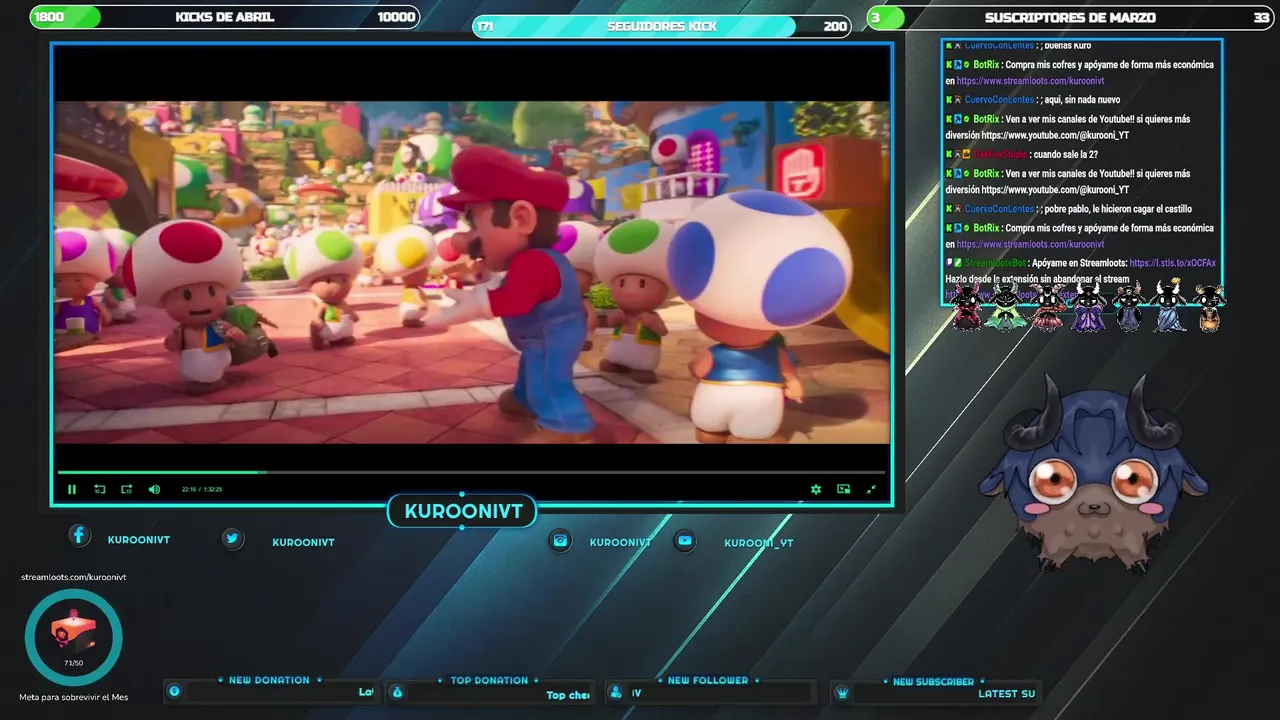Click the Mario movie video frame
The height and width of the screenshot is (720, 1280).
pyautogui.click(x=471, y=272)
